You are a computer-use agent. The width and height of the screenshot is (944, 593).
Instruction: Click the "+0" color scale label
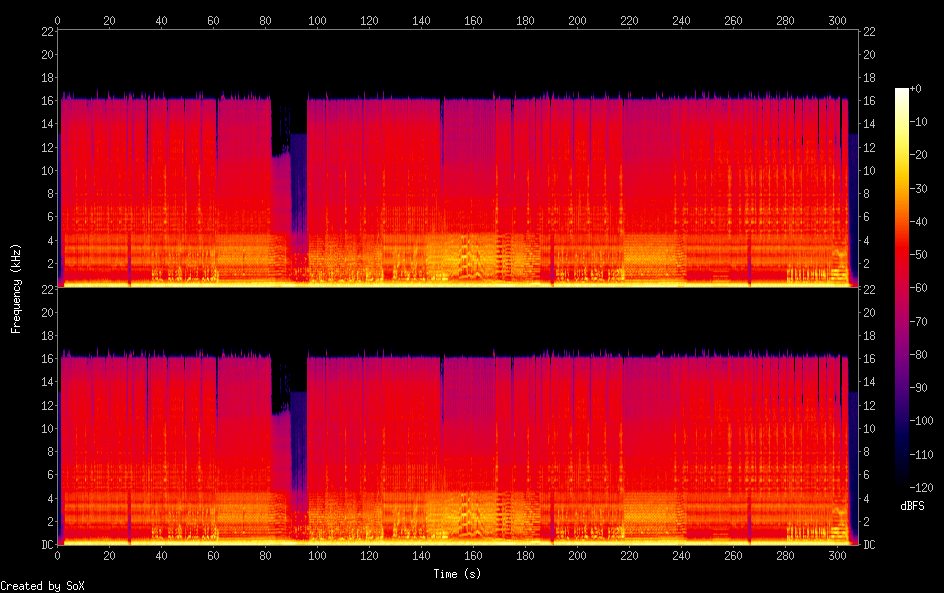915,88
